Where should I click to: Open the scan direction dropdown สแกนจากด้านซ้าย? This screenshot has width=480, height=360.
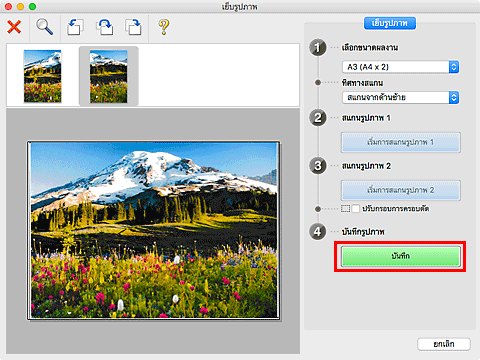tap(400, 97)
